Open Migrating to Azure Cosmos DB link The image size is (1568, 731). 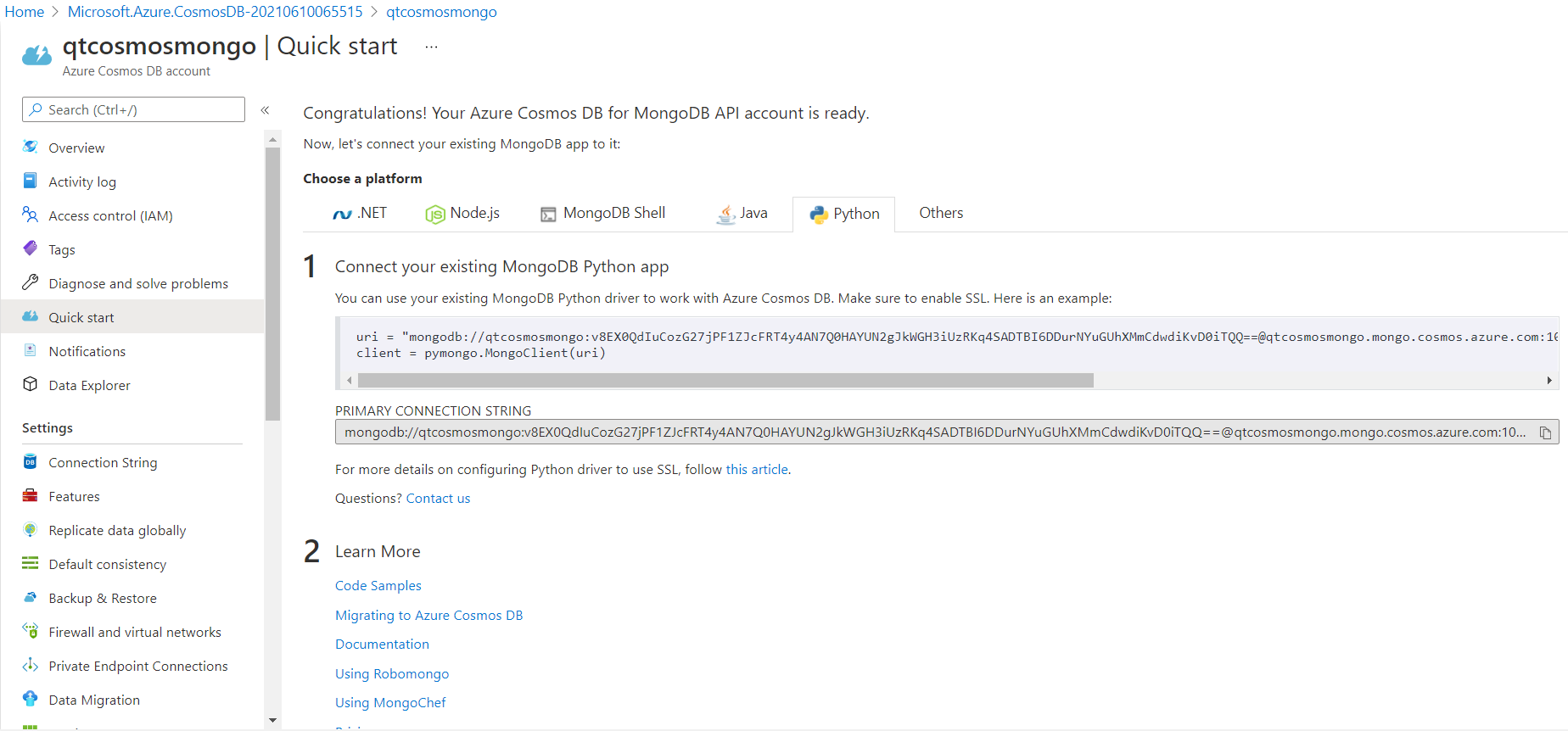click(x=428, y=615)
